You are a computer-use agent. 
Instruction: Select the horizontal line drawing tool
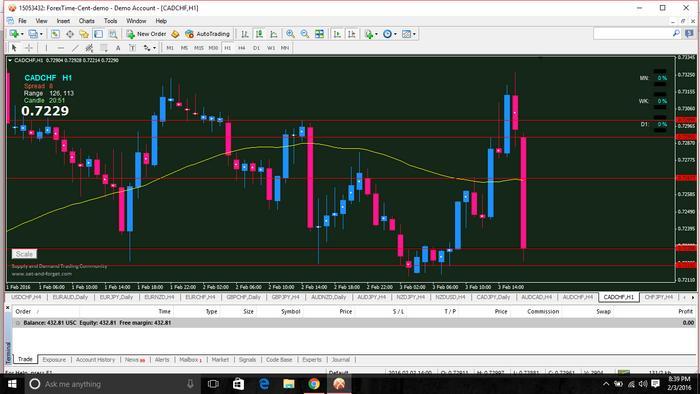point(61,48)
